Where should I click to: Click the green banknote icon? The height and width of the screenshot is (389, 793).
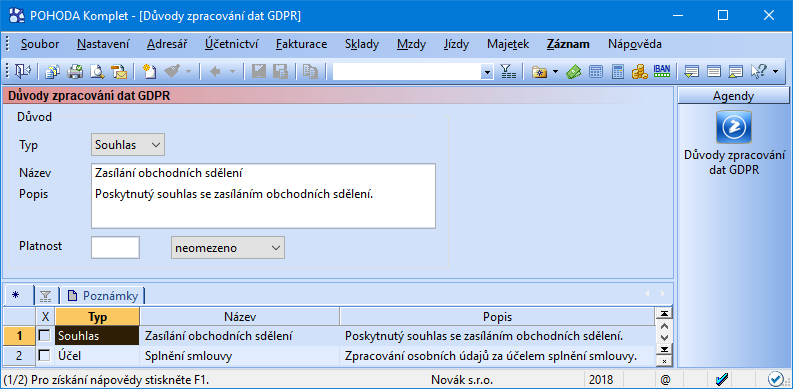pos(574,72)
